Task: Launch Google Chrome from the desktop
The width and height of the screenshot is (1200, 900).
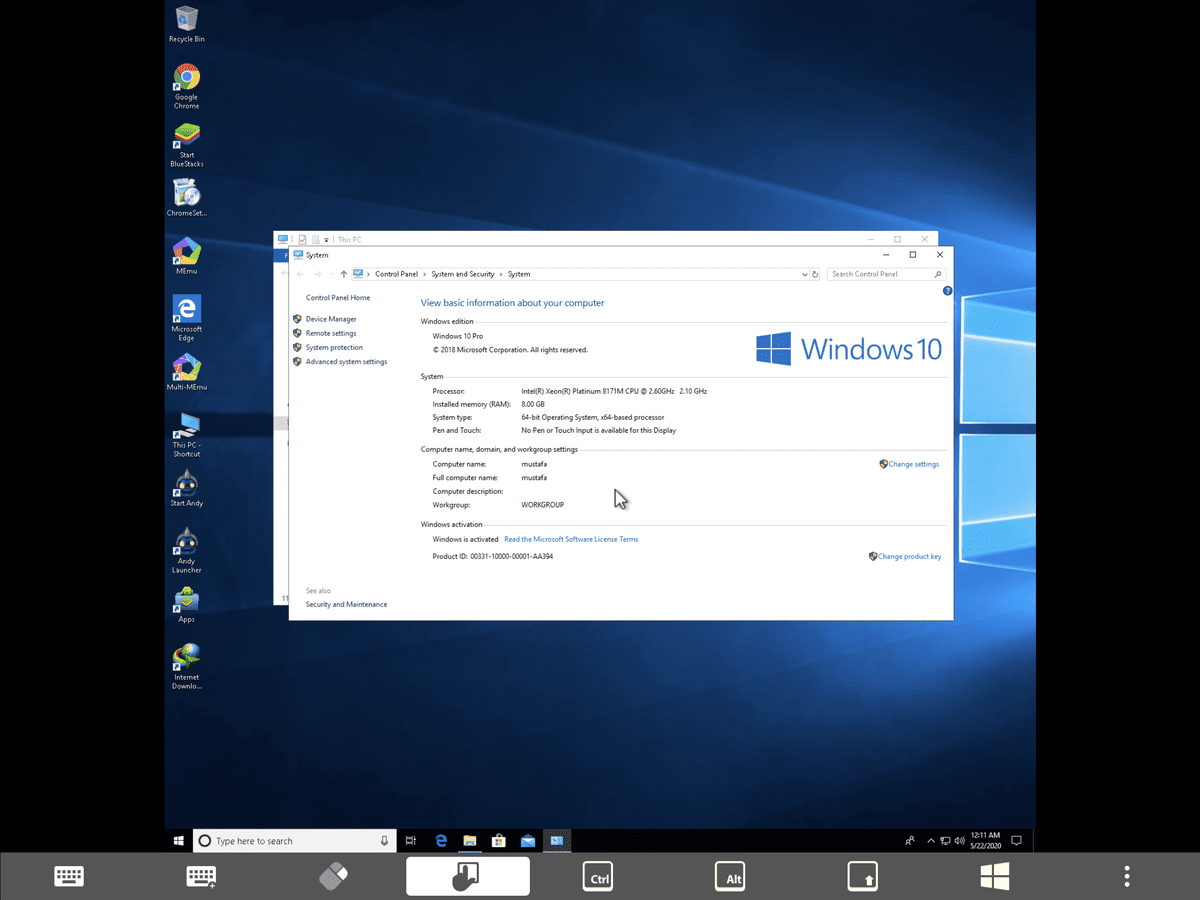Action: pyautogui.click(x=186, y=87)
